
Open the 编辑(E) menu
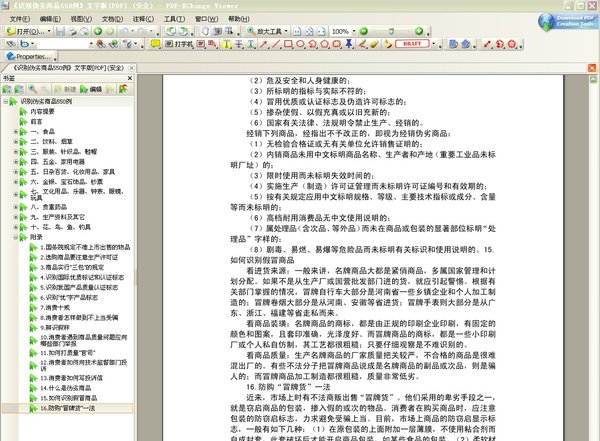click(50, 19)
